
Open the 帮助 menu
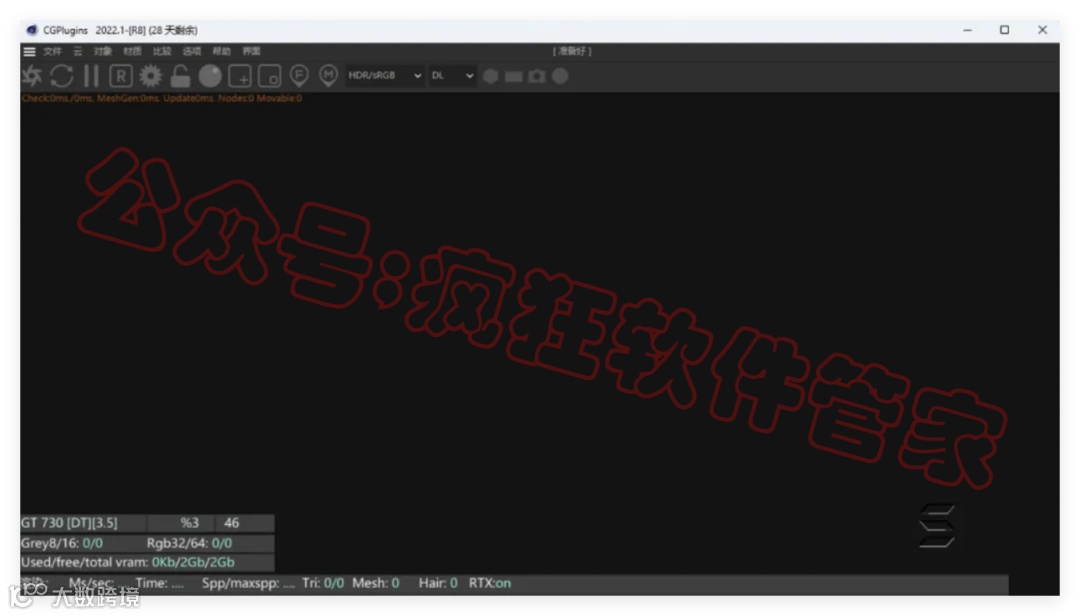pyautogui.click(x=221, y=52)
